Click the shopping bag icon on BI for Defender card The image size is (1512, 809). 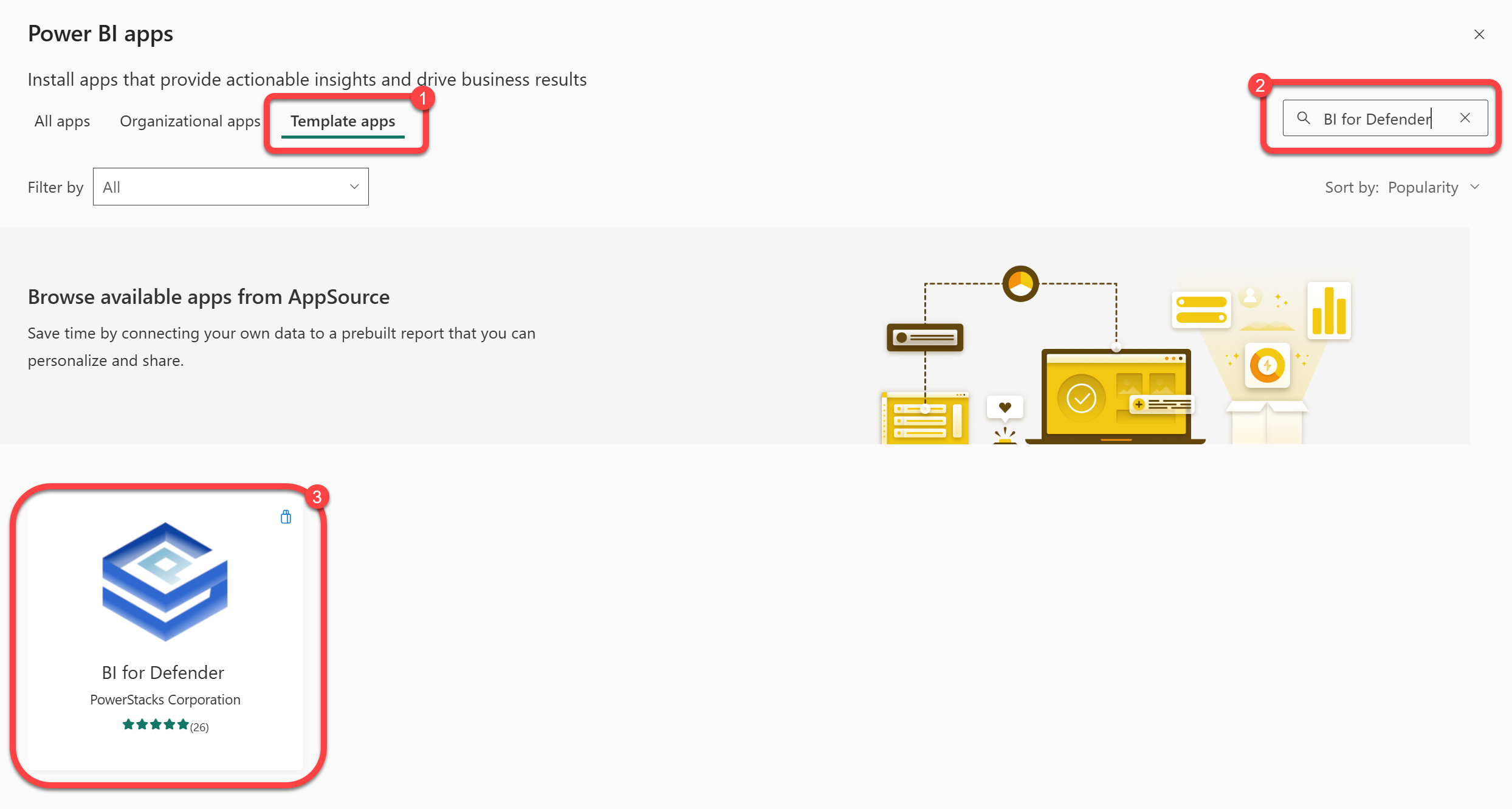(286, 517)
